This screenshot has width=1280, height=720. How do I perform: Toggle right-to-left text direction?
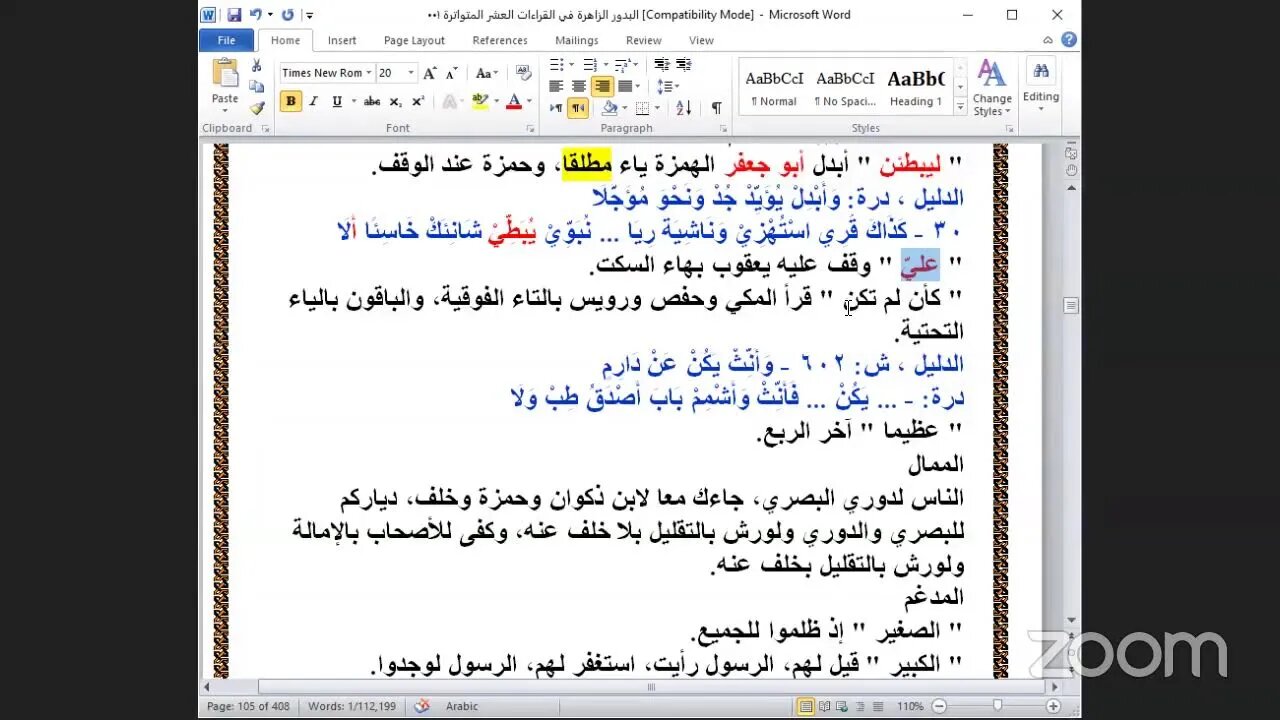578,108
